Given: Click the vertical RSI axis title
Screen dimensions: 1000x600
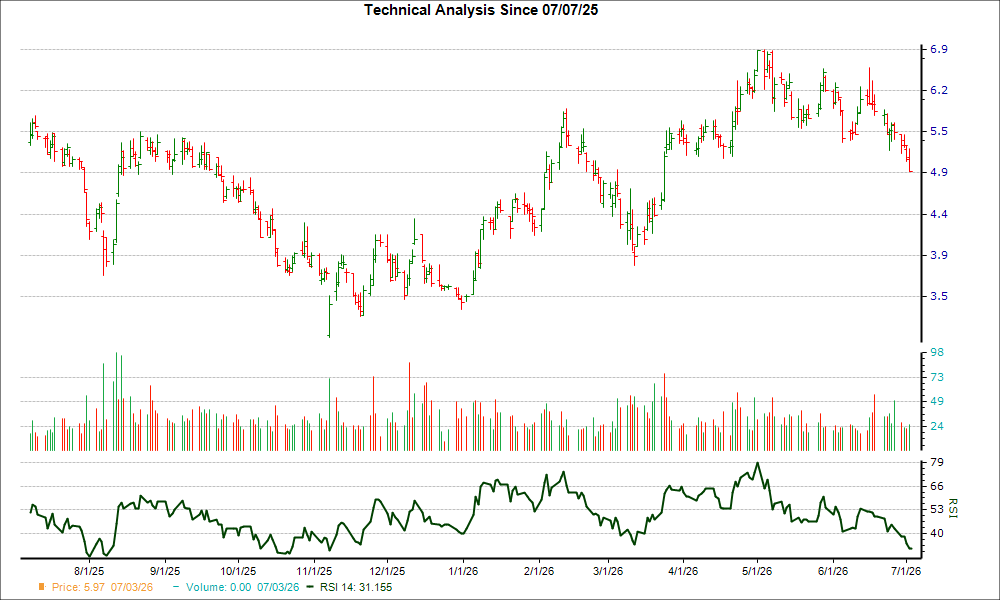Looking at the screenshot, I should [953, 508].
